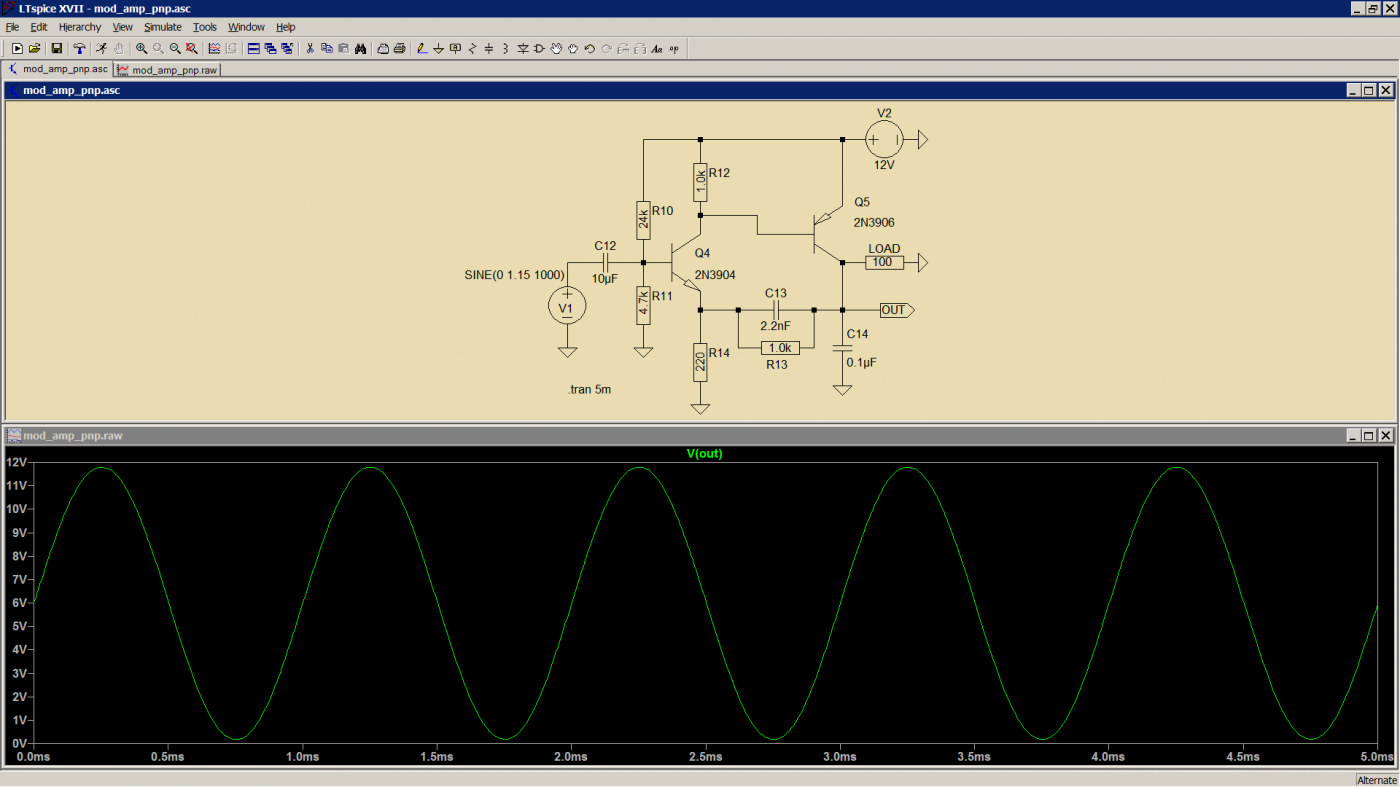Open the Help menu
Screen dimensions: 1400x787
point(285,27)
